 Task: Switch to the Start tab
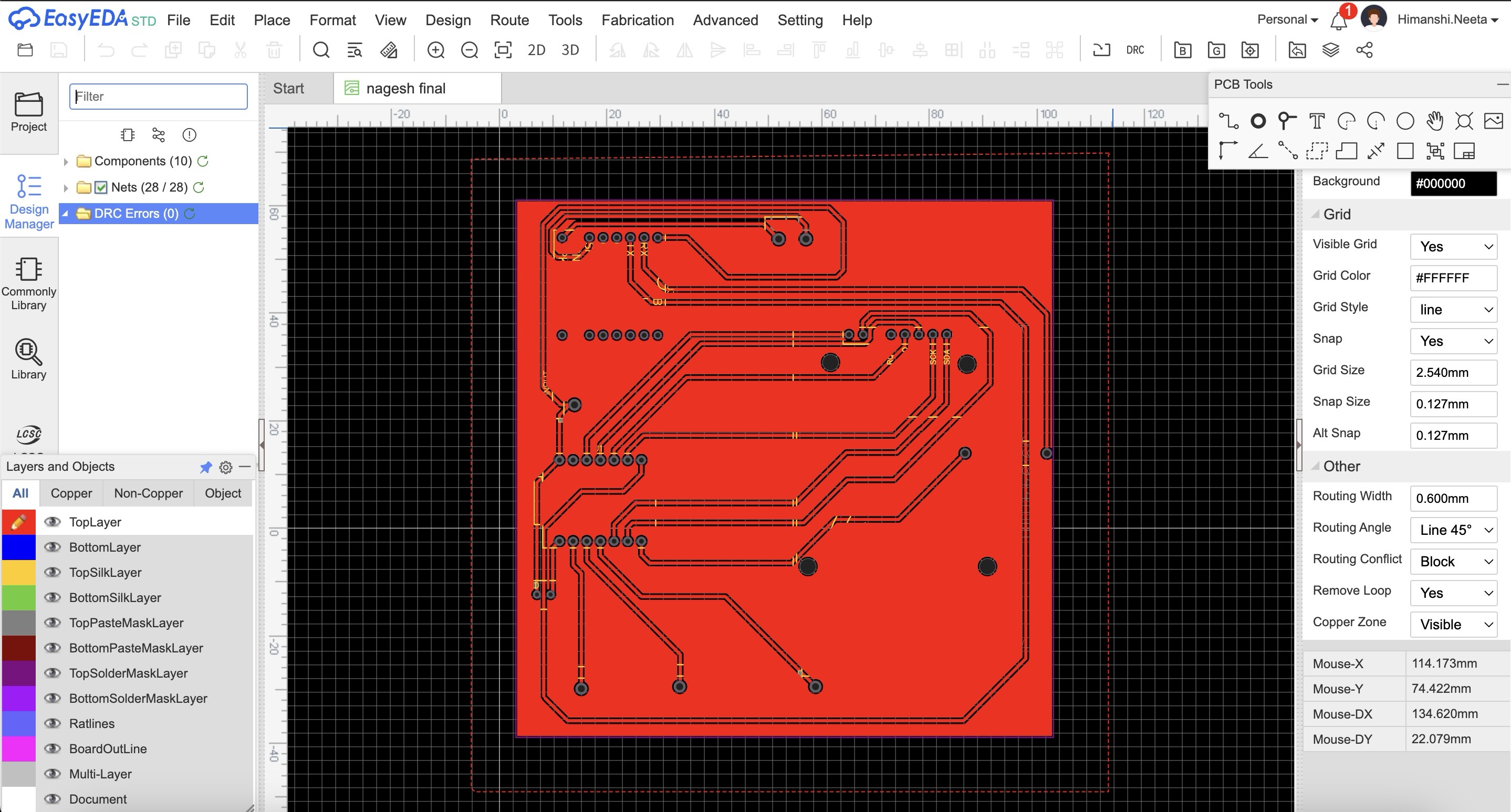tap(288, 89)
